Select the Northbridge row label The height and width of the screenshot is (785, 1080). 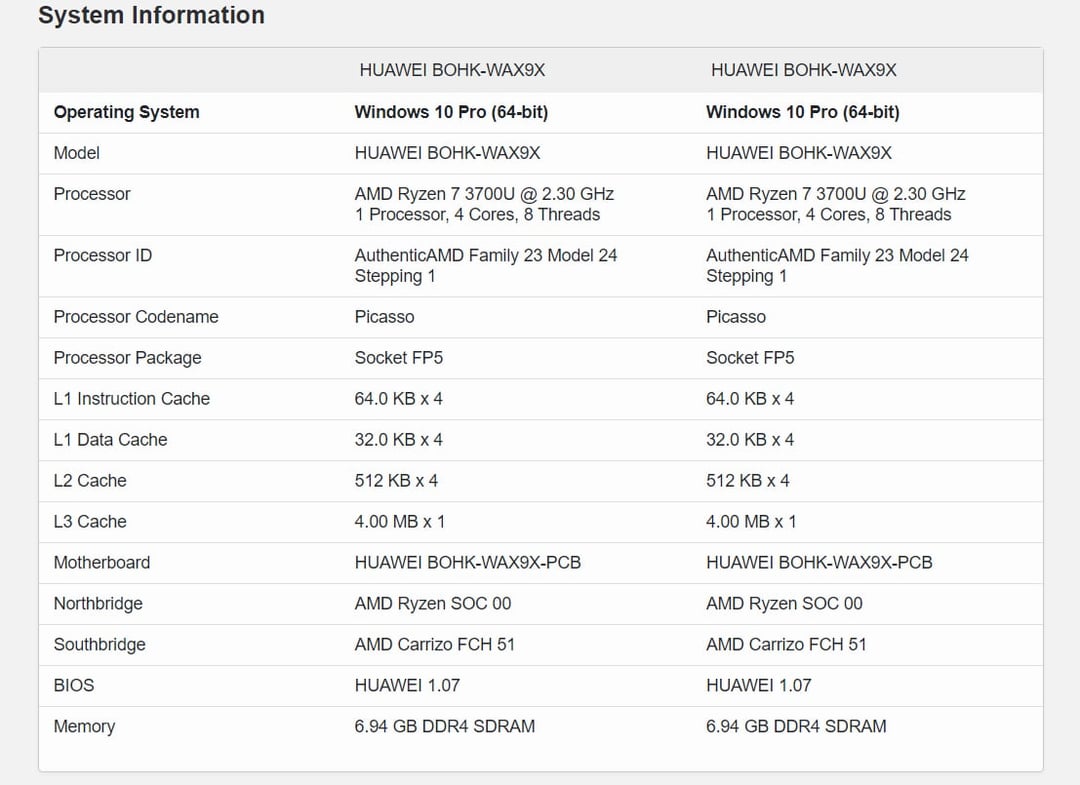click(x=98, y=604)
